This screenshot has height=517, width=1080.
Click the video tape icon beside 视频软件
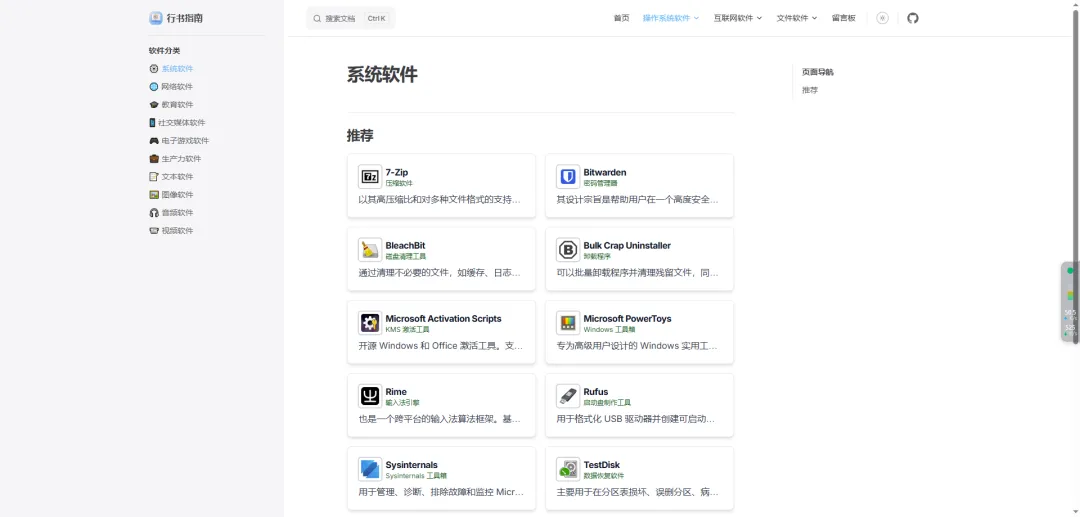(x=154, y=231)
